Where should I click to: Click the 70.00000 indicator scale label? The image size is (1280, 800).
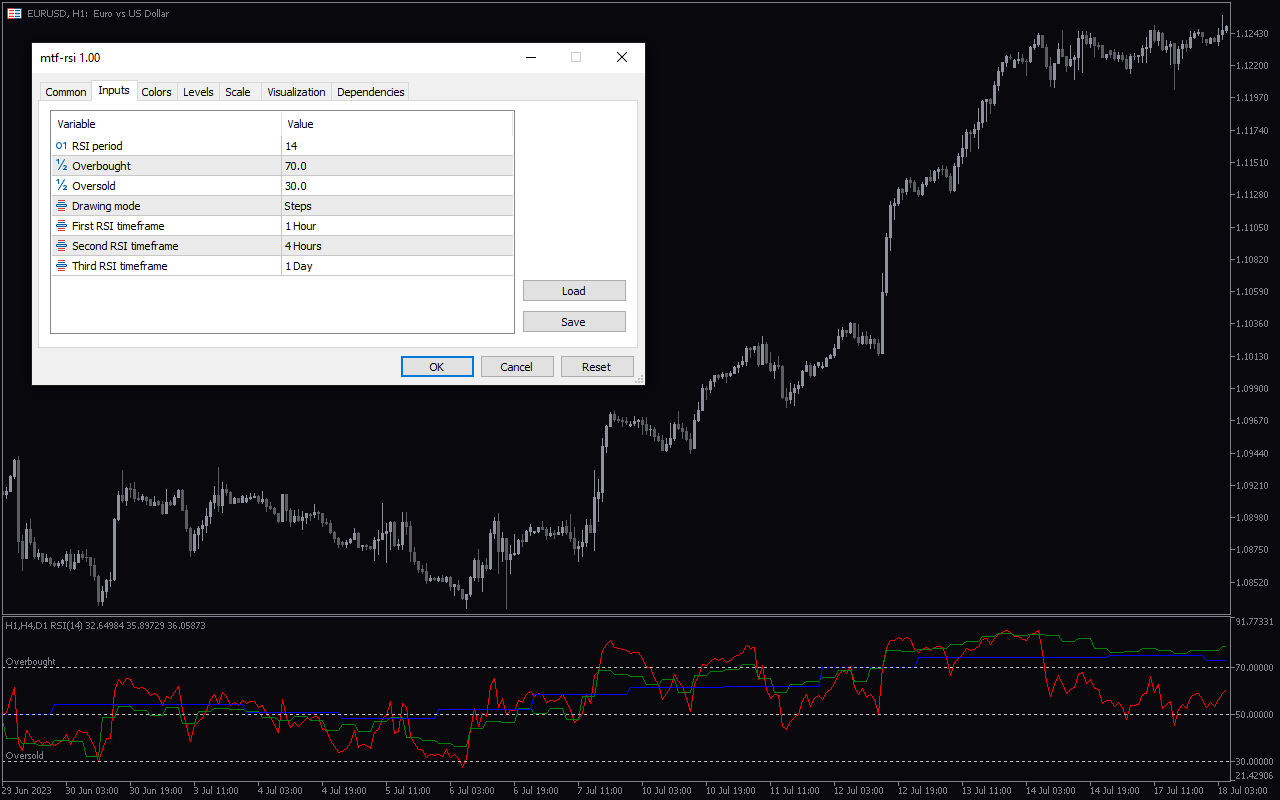click(x=1255, y=667)
